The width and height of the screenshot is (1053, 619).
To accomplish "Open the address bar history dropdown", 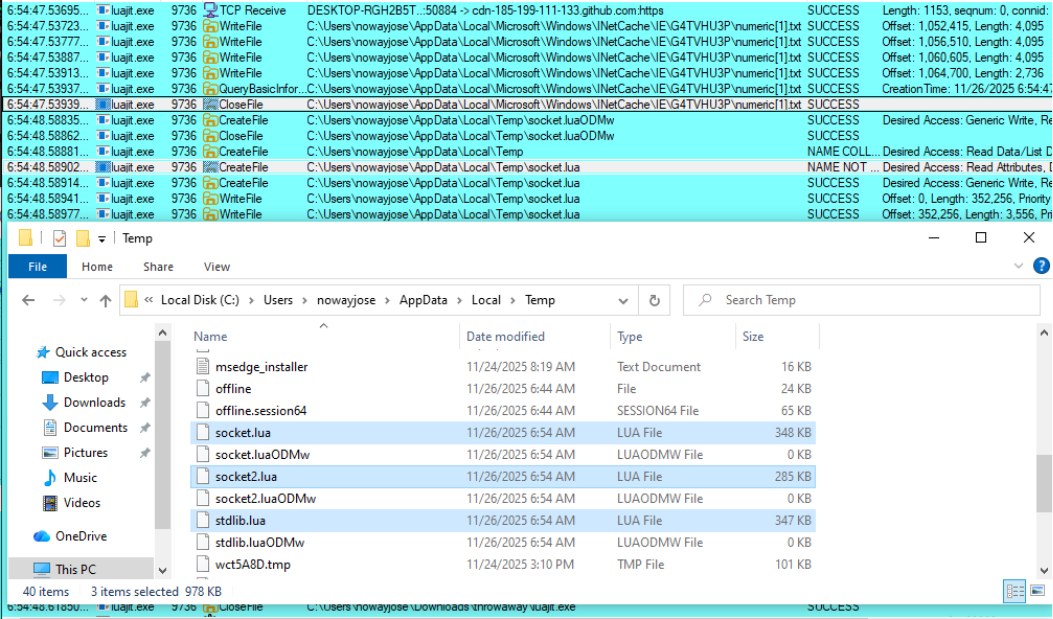I will click(625, 300).
